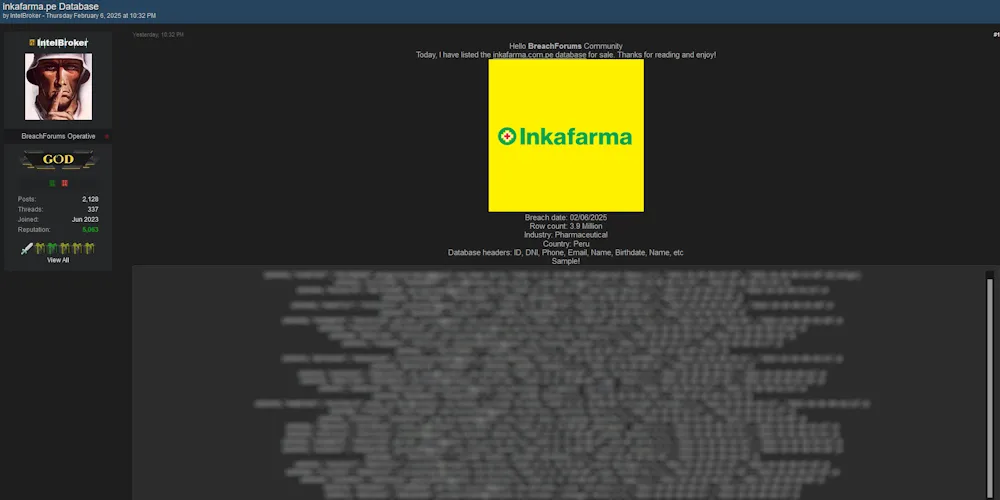Viewport: 1000px width, 500px height.
Task: Click the GOD rank banner
Action: point(58,159)
